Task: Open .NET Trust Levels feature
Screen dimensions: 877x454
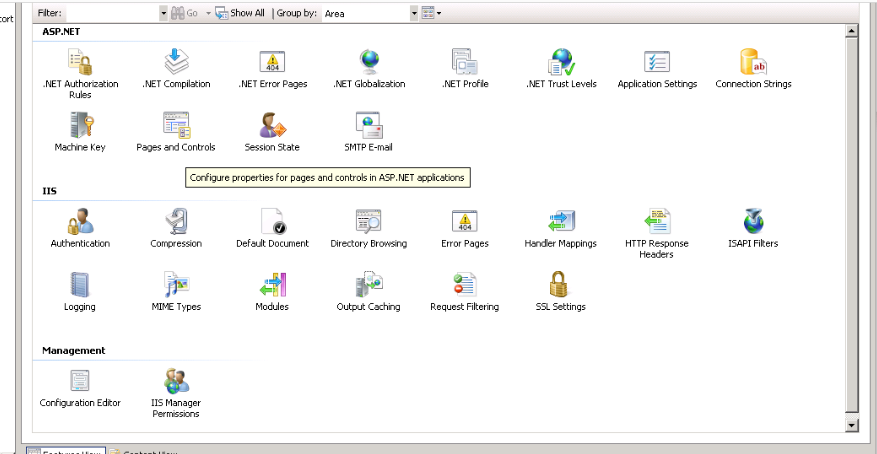Action: point(561,68)
